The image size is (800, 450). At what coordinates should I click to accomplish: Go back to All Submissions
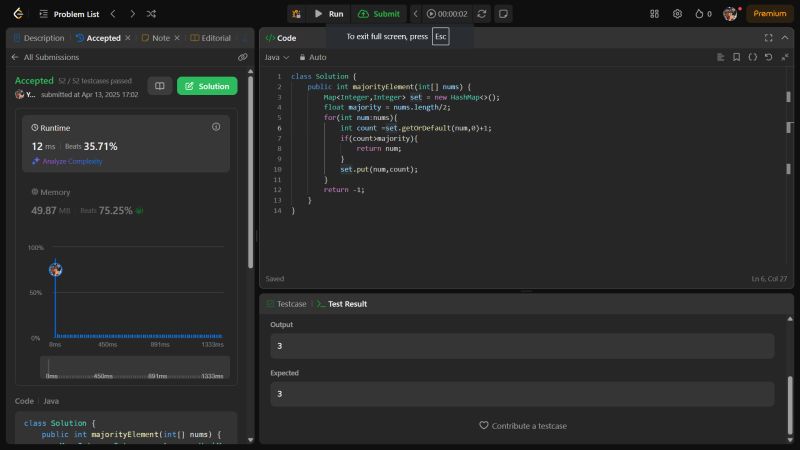click(45, 57)
